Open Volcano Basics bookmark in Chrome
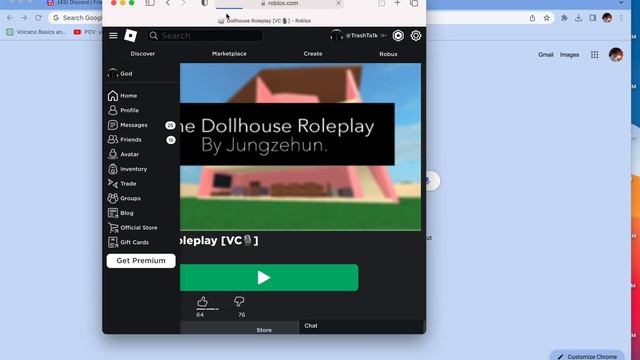 coord(36,32)
